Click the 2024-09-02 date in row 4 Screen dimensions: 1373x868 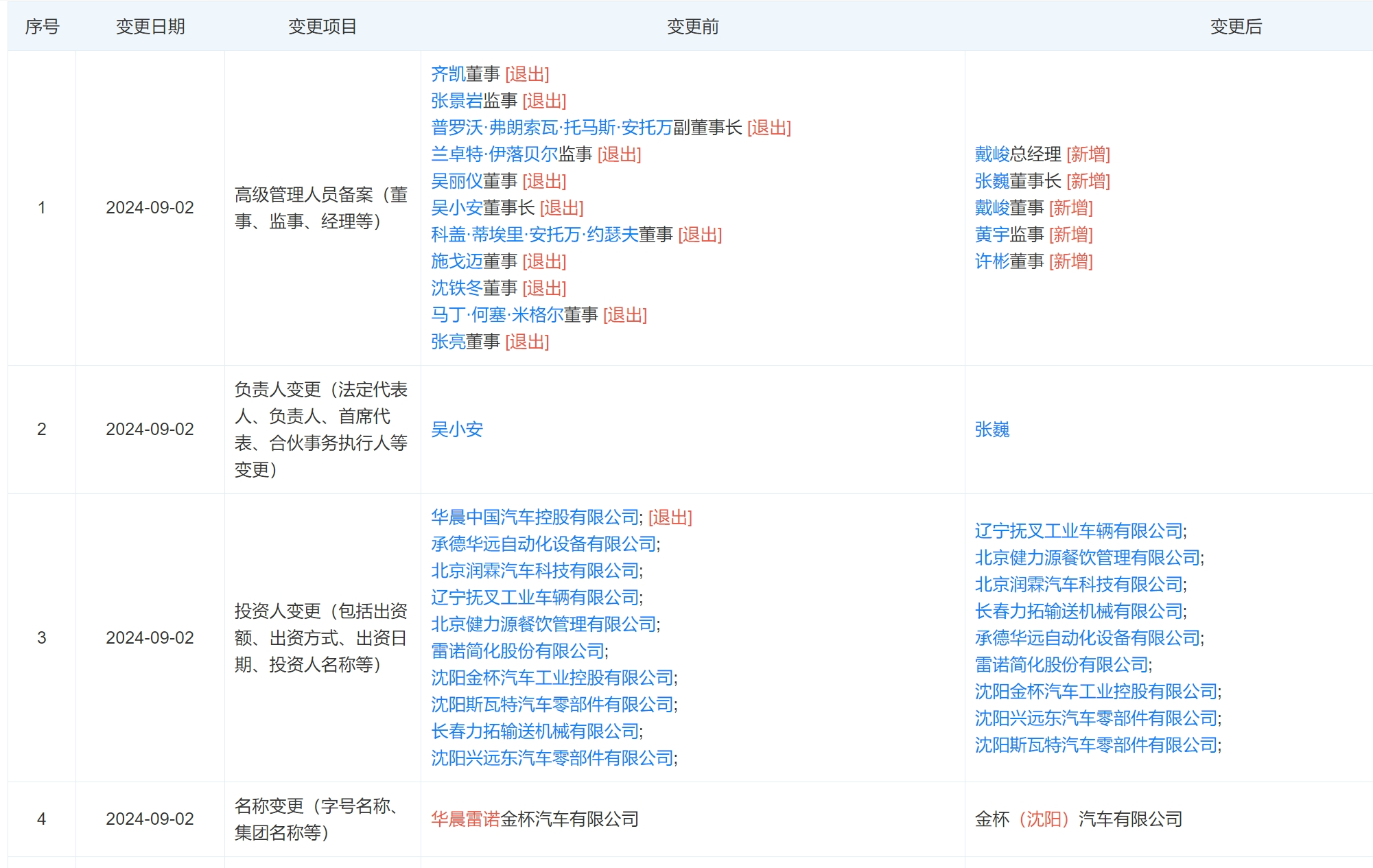tap(150, 819)
